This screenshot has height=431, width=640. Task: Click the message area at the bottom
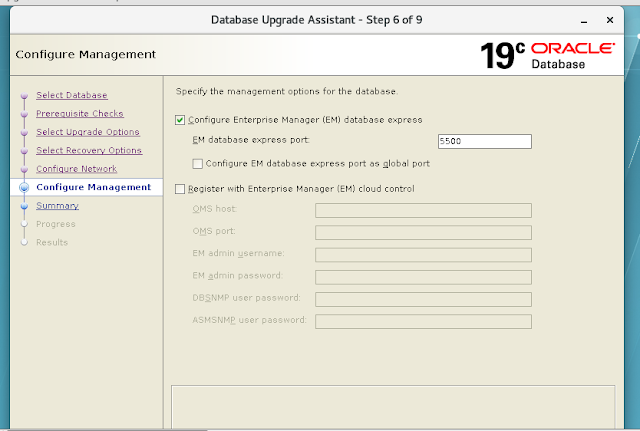click(393, 407)
